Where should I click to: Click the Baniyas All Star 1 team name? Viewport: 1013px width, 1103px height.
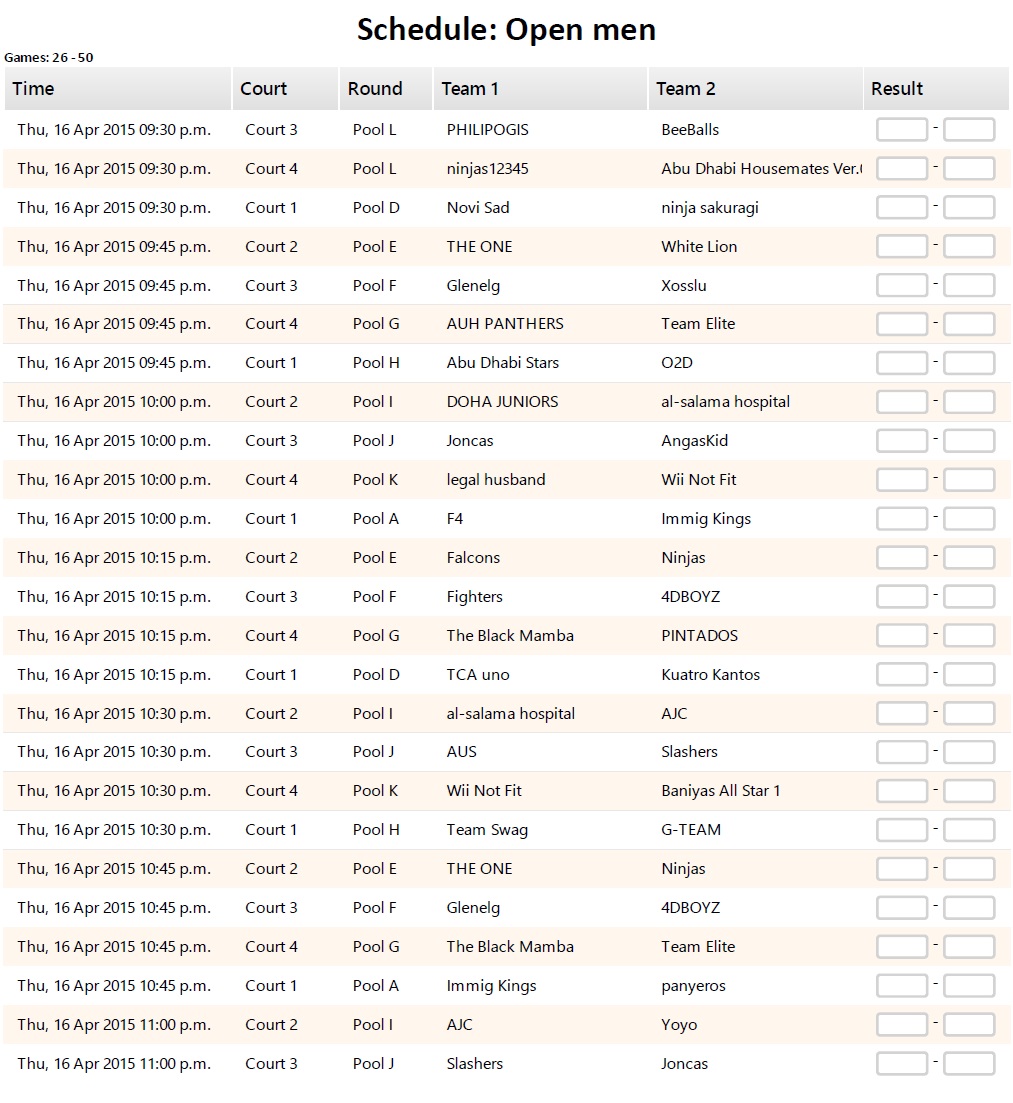click(x=721, y=791)
